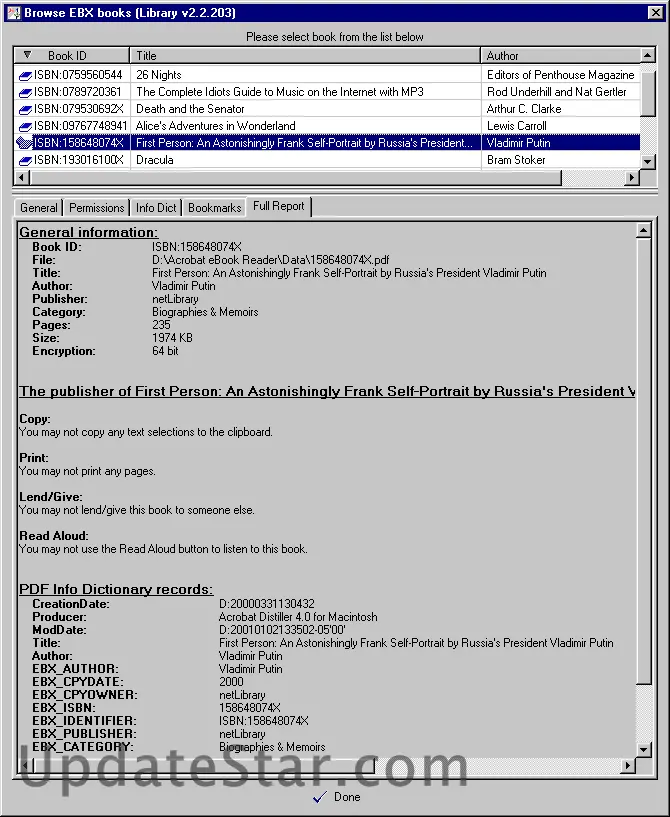Click the ISBN:193016100X Book ID cell
This screenshot has height=817, width=670.
pyautogui.click(x=79, y=160)
